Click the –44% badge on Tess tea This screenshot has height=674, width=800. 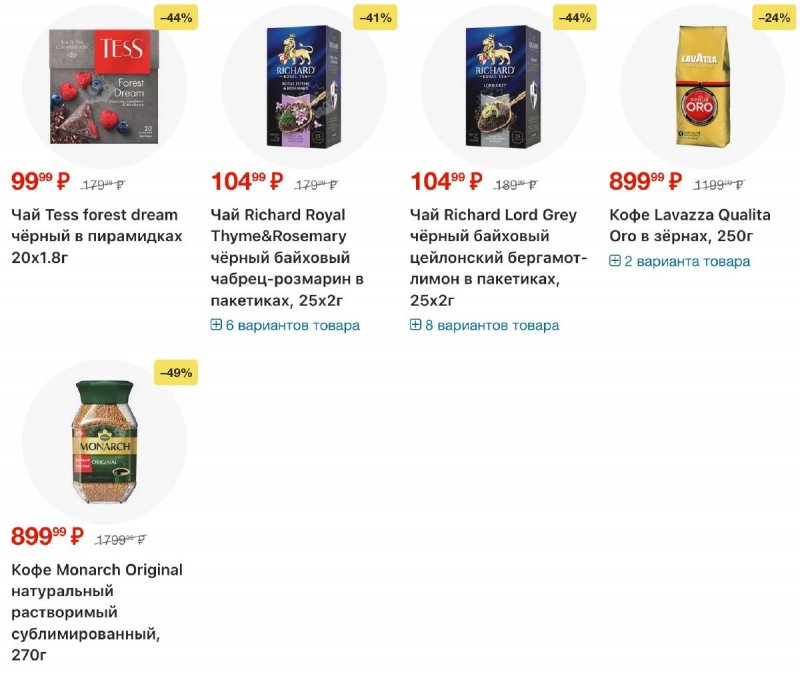pos(176,17)
